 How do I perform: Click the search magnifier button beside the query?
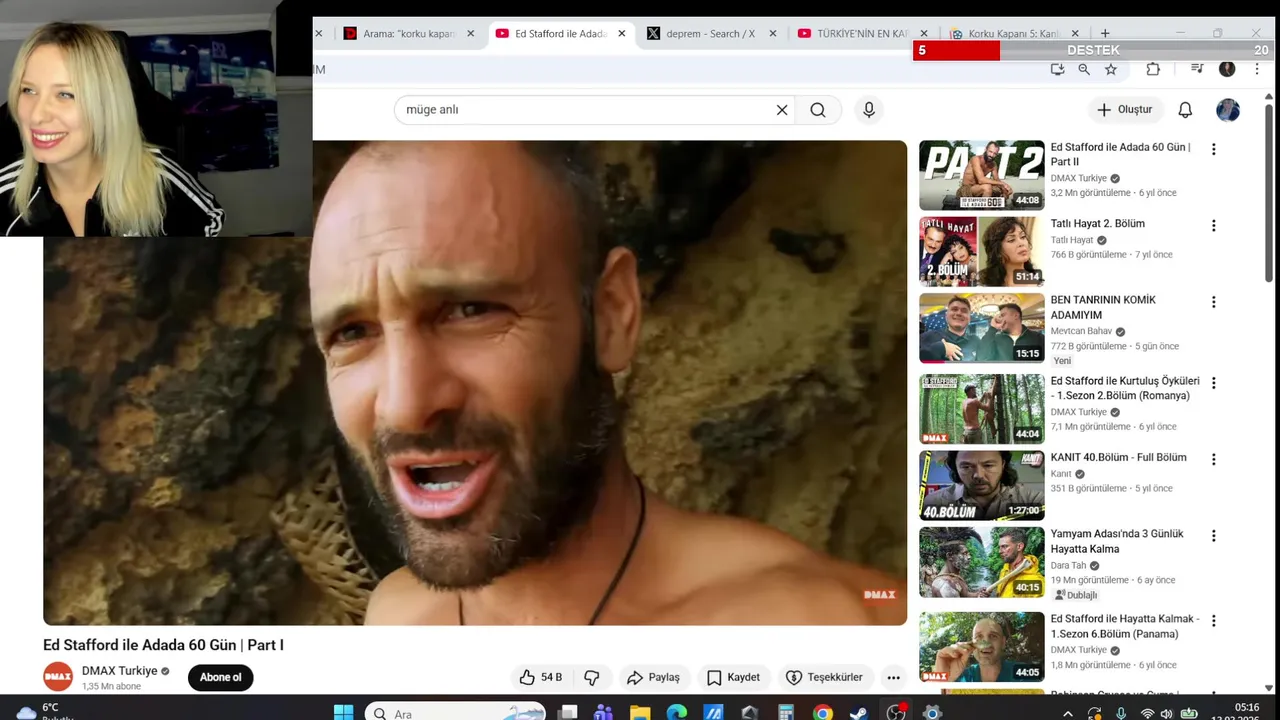pyautogui.click(x=818, y=110)
